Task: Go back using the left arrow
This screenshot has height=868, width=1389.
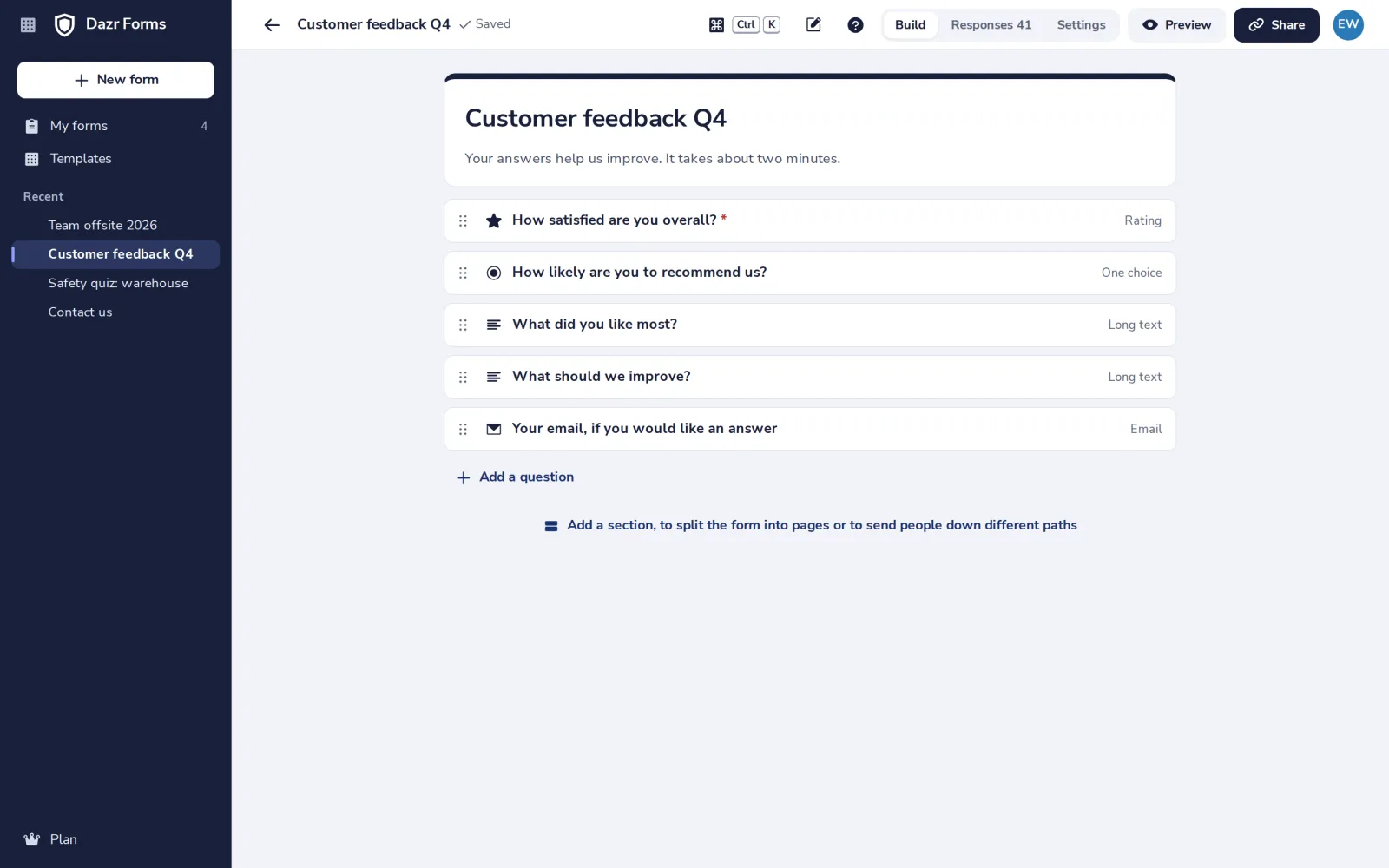Action: tap(272, 25)
